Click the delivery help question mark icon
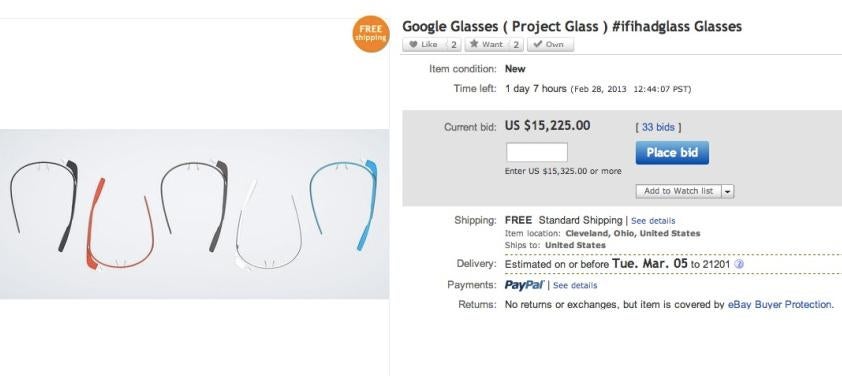The width and height of the screenshot is (842, 376). click(739, 264)
